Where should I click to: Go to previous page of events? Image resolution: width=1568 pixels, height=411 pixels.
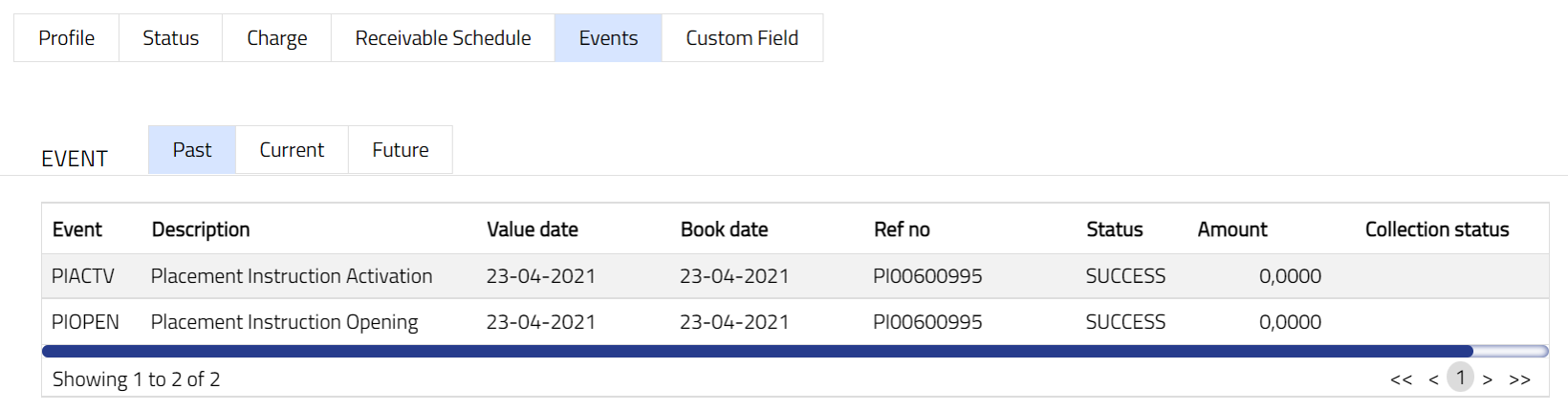[1433, 379]
